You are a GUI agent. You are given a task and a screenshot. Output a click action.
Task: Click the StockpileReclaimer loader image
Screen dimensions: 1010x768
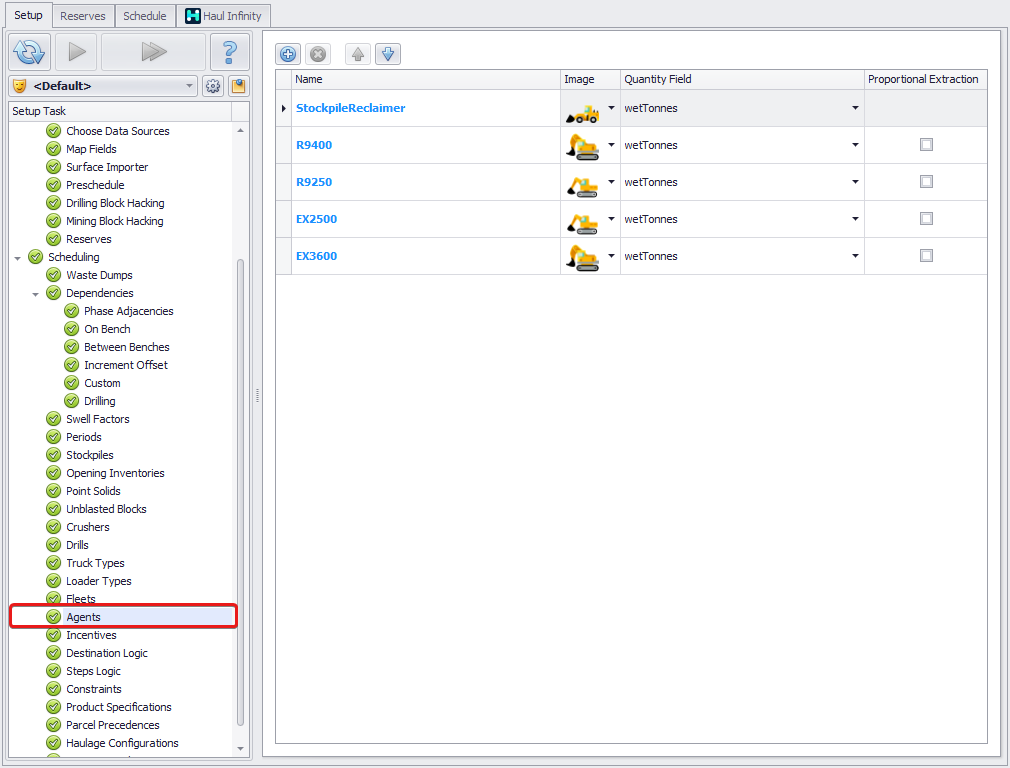pyautogui.click(x=582, y=113)
